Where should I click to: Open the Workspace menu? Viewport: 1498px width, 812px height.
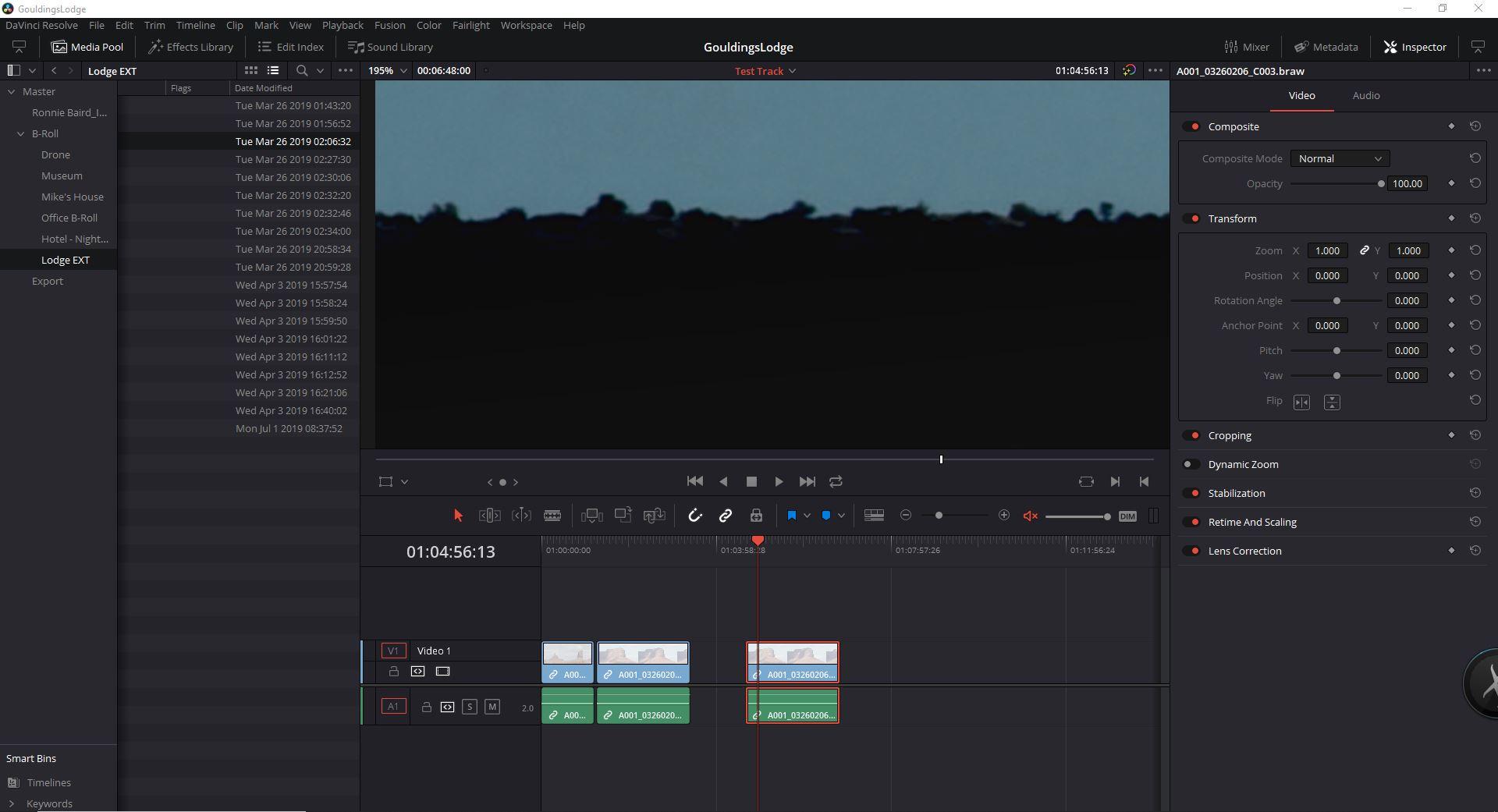tap(526, 25)
